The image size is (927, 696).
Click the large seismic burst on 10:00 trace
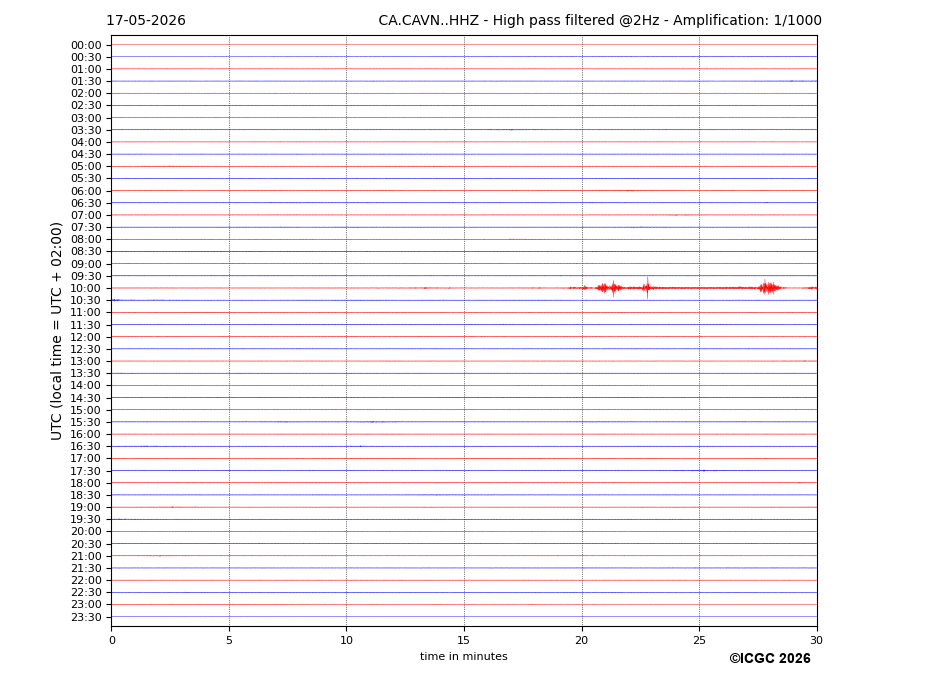609,288
